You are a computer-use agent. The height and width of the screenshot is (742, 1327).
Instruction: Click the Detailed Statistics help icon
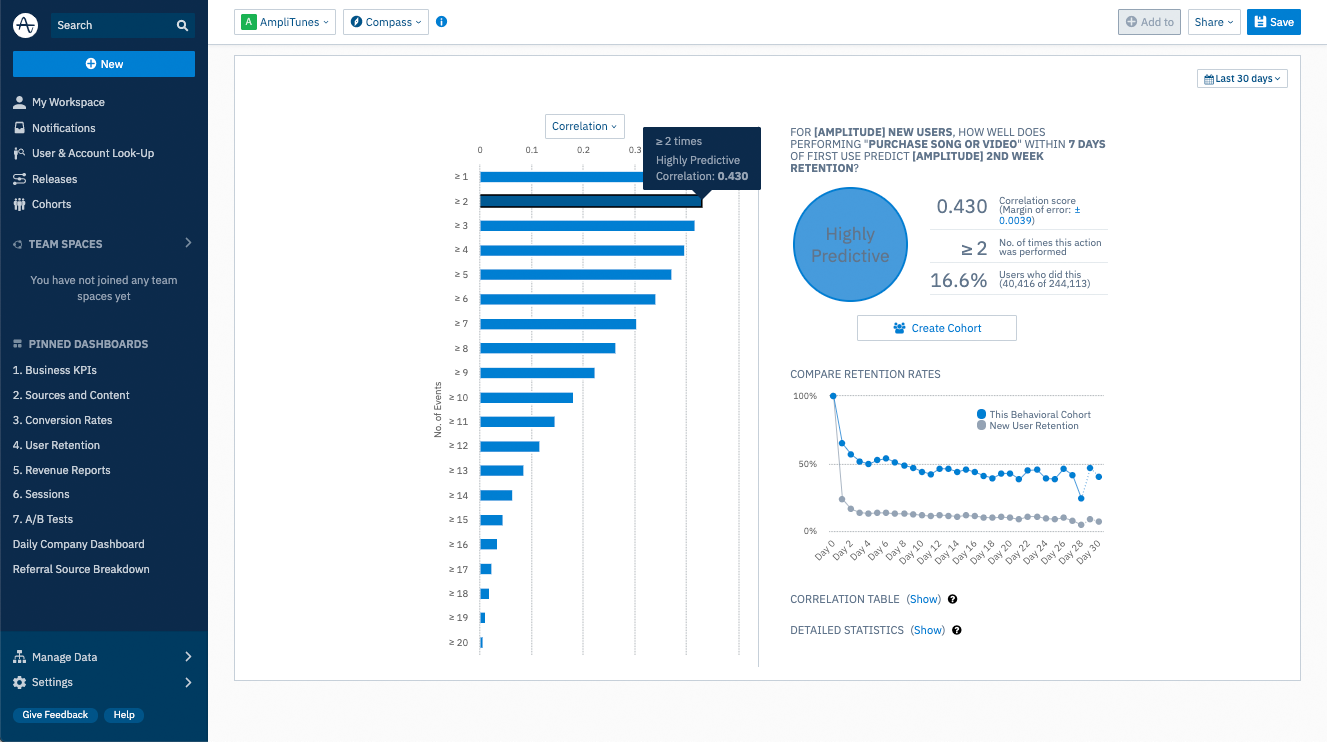click(x=957, y=630)
